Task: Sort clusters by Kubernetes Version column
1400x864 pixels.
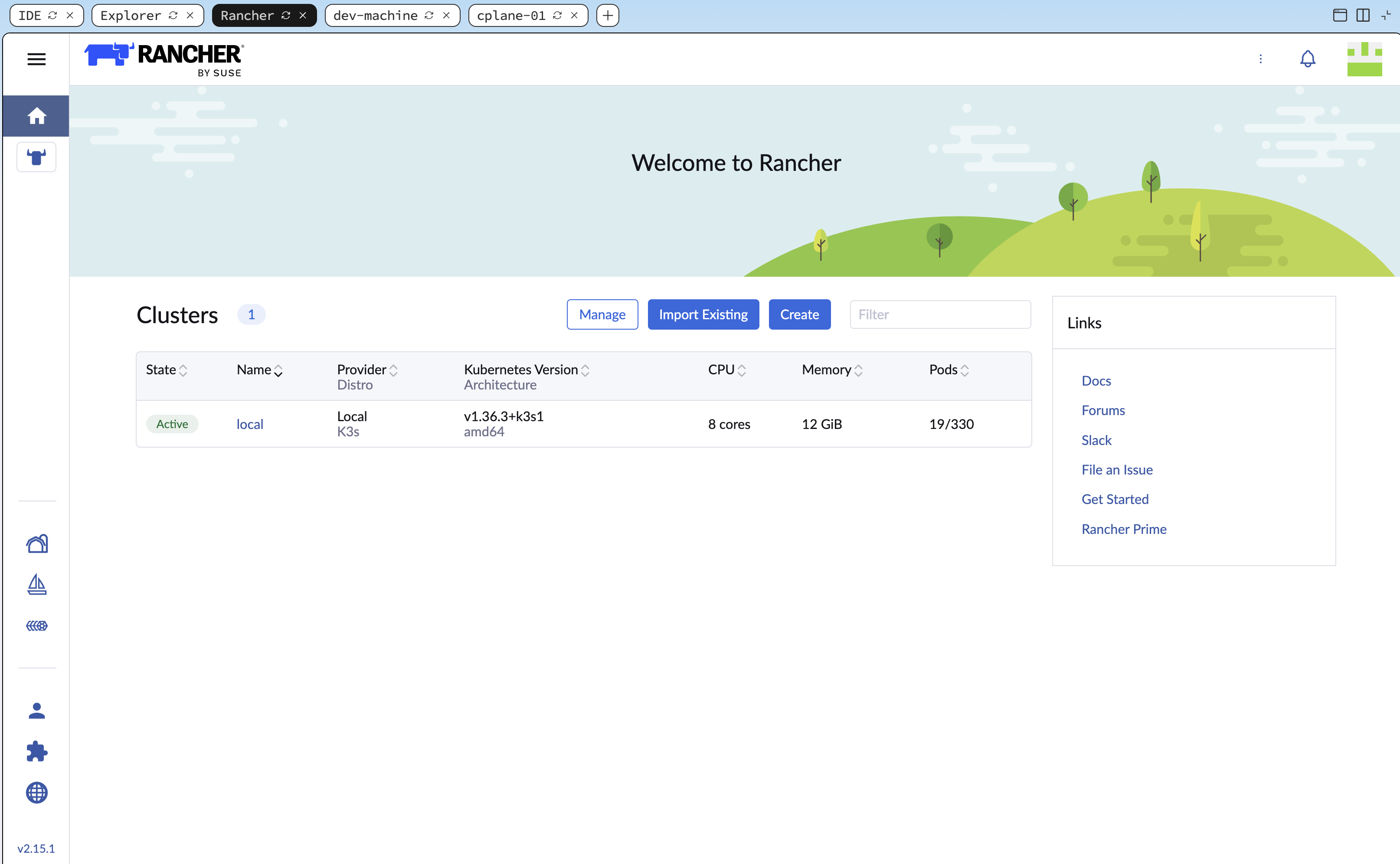Action: [x=526, y=370]
